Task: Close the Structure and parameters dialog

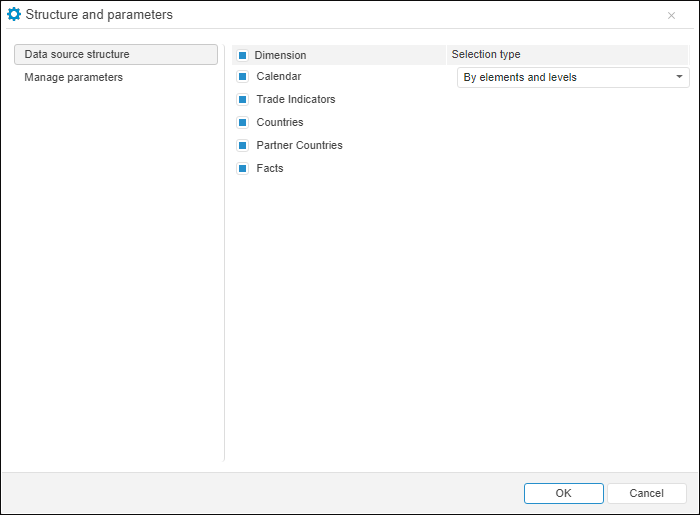Action: [x=671, y=16]
